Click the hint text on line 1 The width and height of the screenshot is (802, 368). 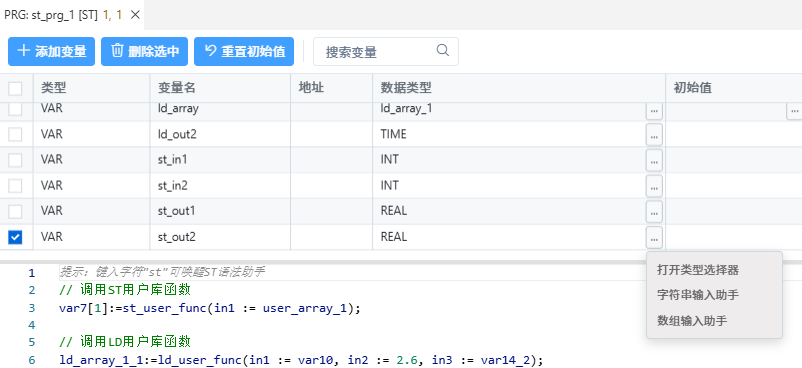tap(162, 272)
